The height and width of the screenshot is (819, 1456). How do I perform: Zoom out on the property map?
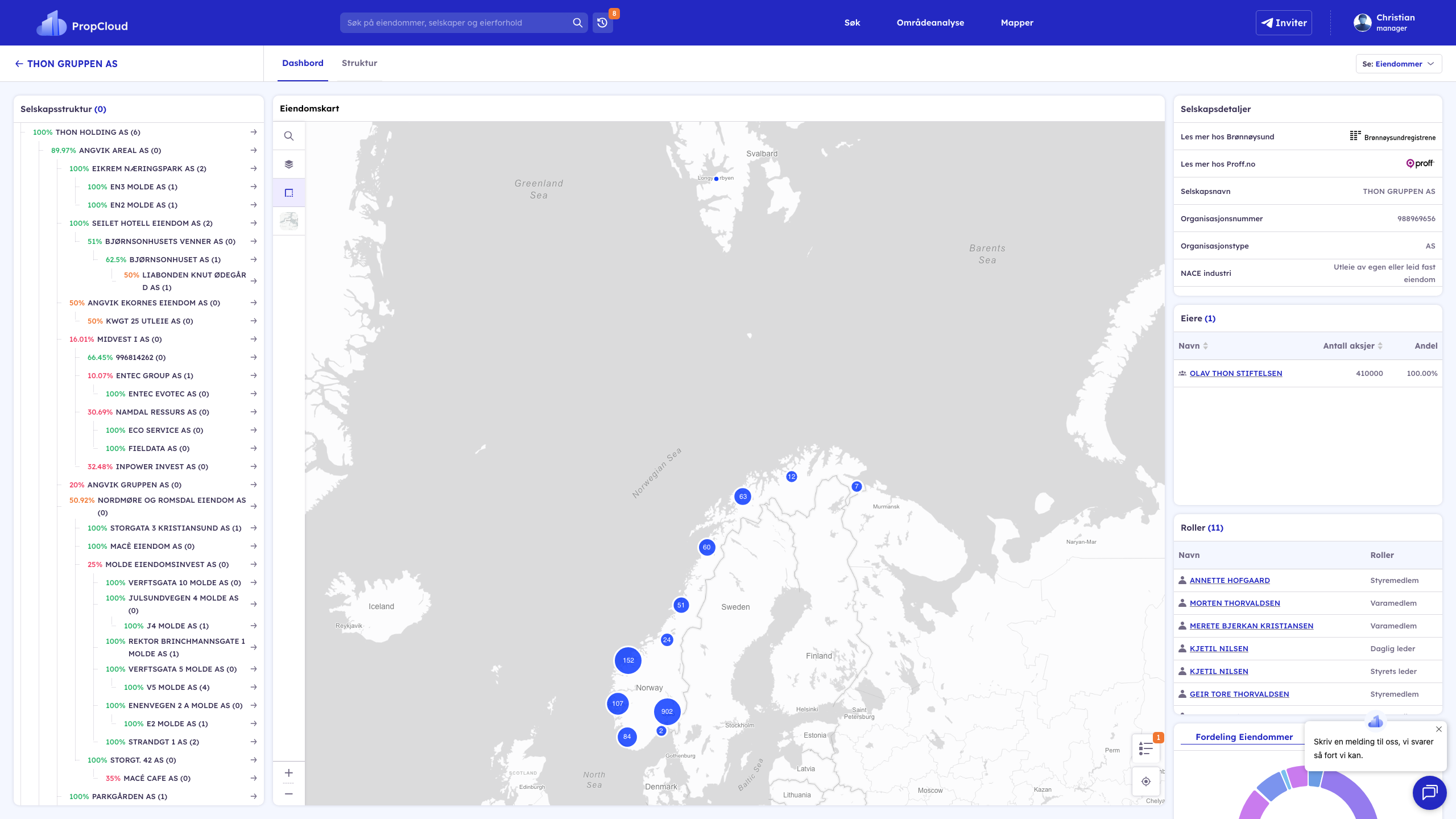(x=289, y=794)
